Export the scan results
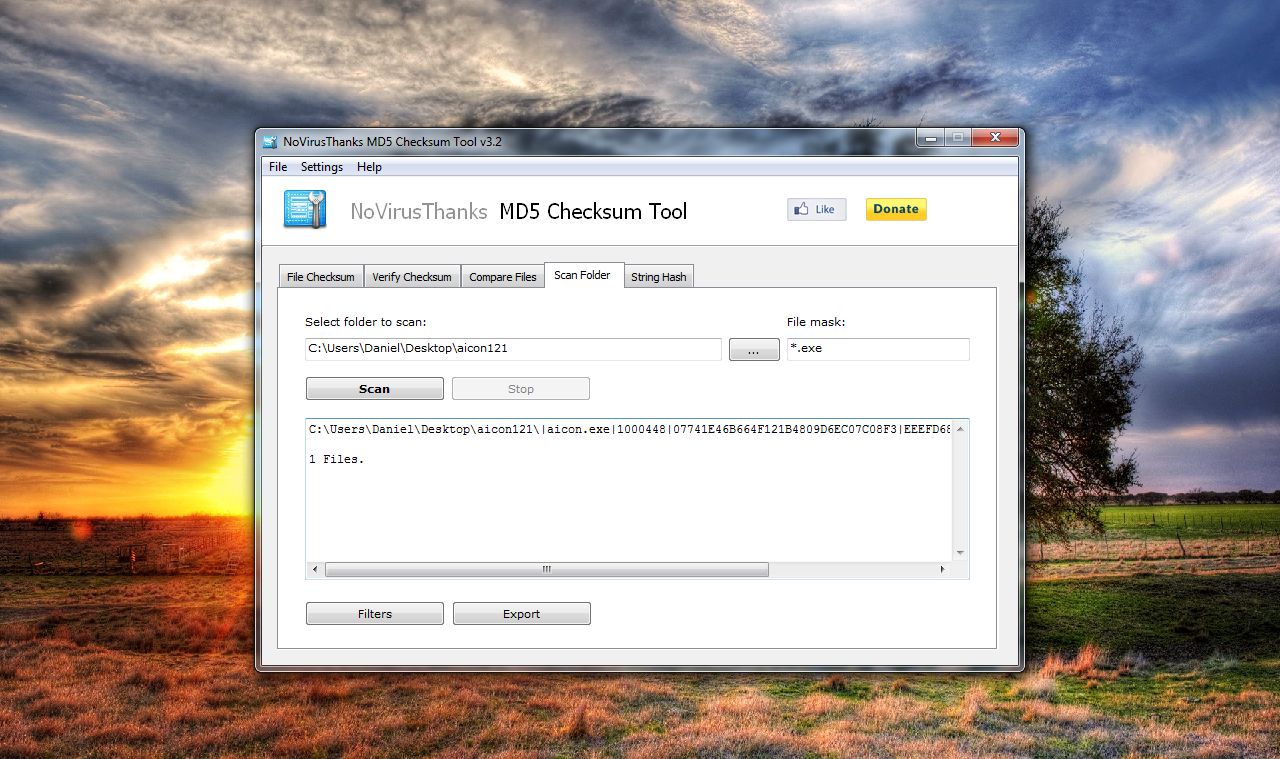Image resolution: width=1280 pixels, height=759 pixels. [x=521, y=614]
